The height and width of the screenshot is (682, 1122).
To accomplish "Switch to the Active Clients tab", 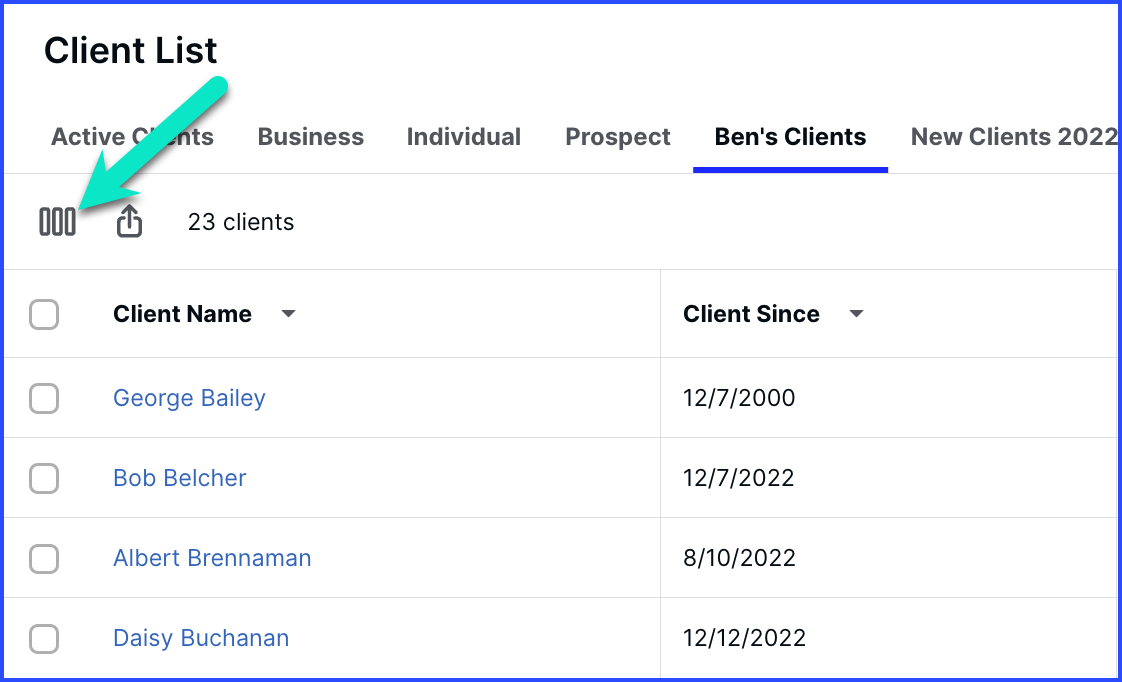I will pos(132,137).
